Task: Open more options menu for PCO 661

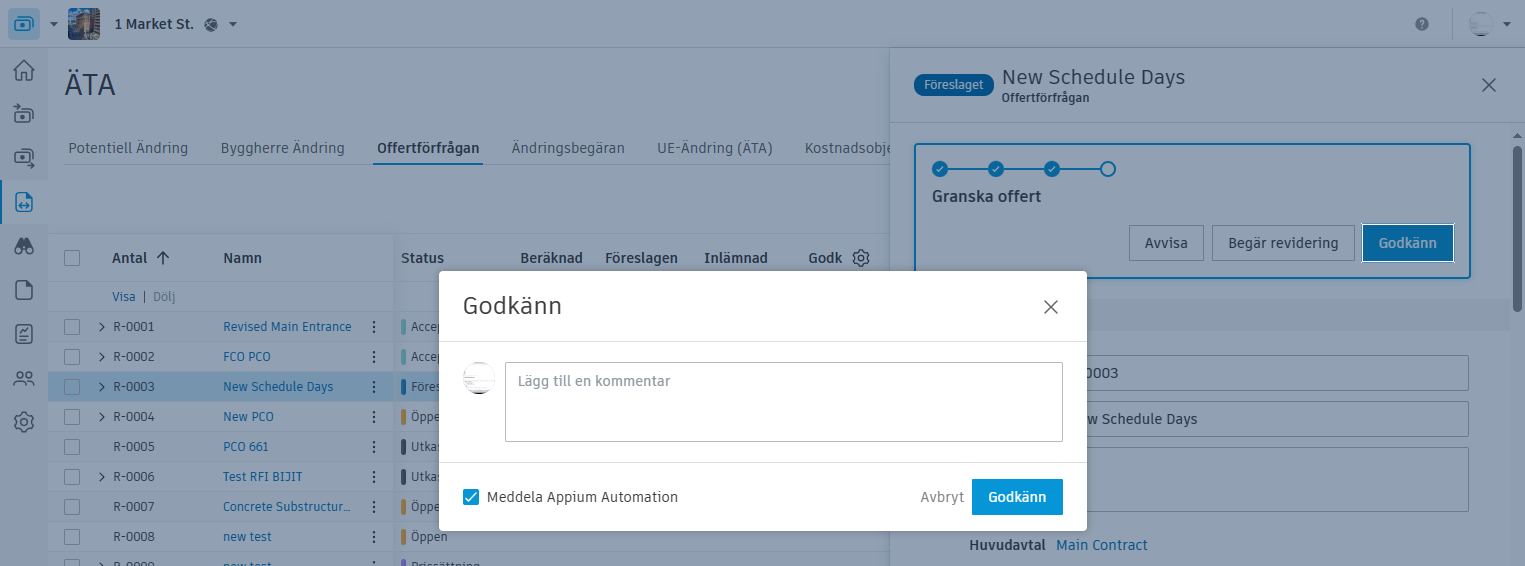Action: (x=374, y=447)
